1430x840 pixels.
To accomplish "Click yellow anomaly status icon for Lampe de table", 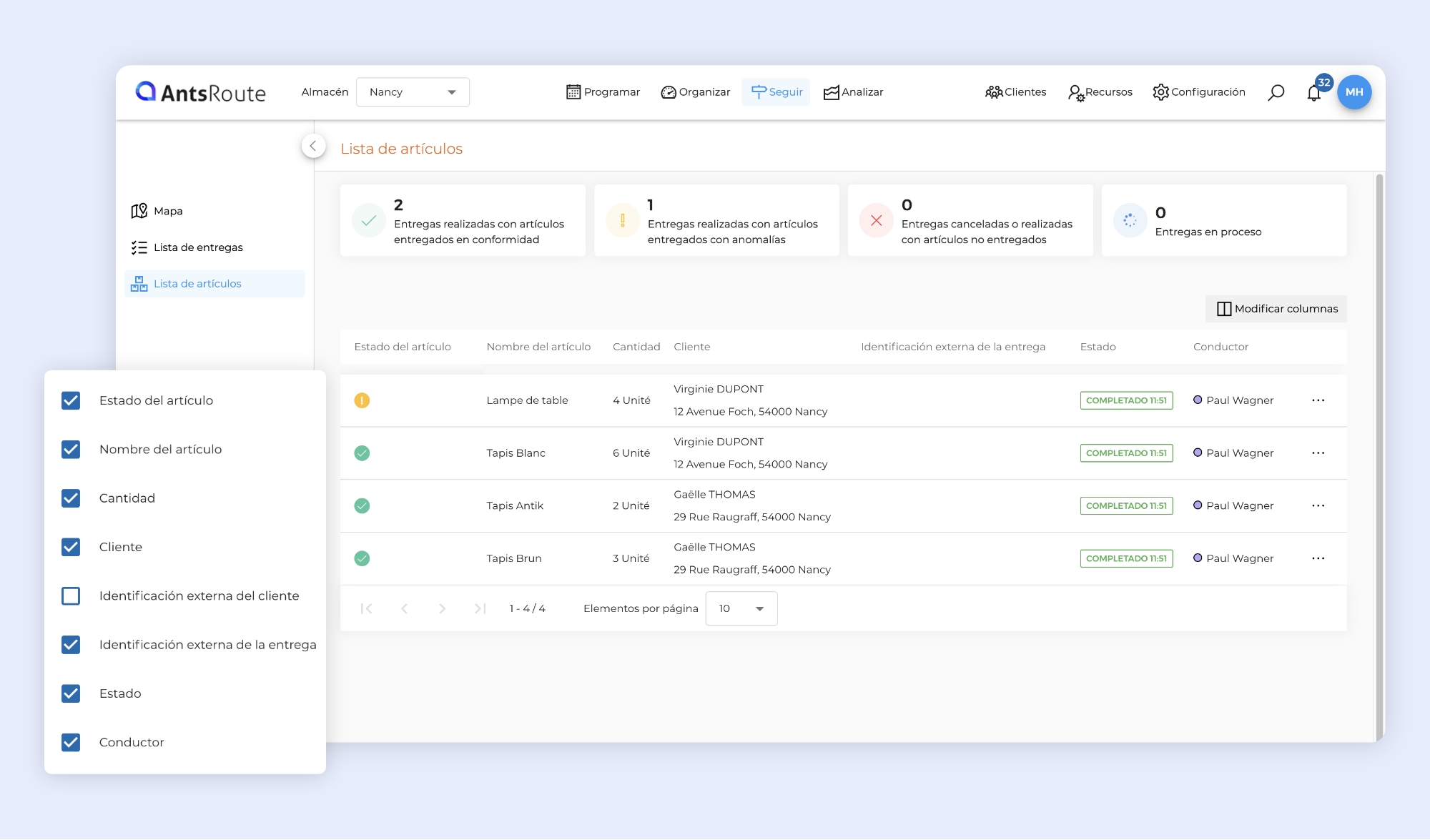I will (x=362, y=400).
